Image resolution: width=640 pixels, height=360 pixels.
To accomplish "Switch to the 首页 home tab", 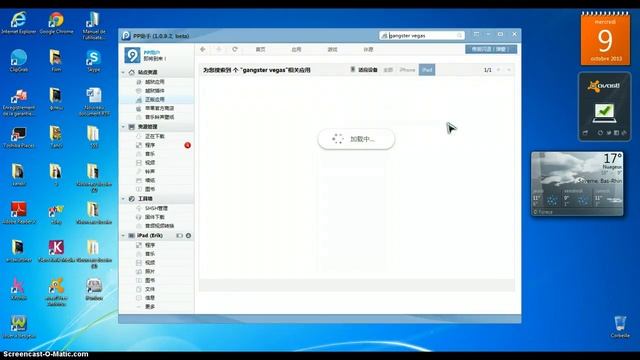I will point(260,49).
